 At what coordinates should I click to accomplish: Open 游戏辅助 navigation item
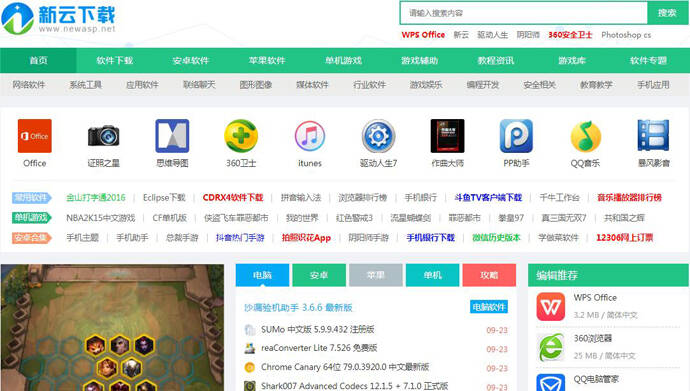click(x=419, y=60)
